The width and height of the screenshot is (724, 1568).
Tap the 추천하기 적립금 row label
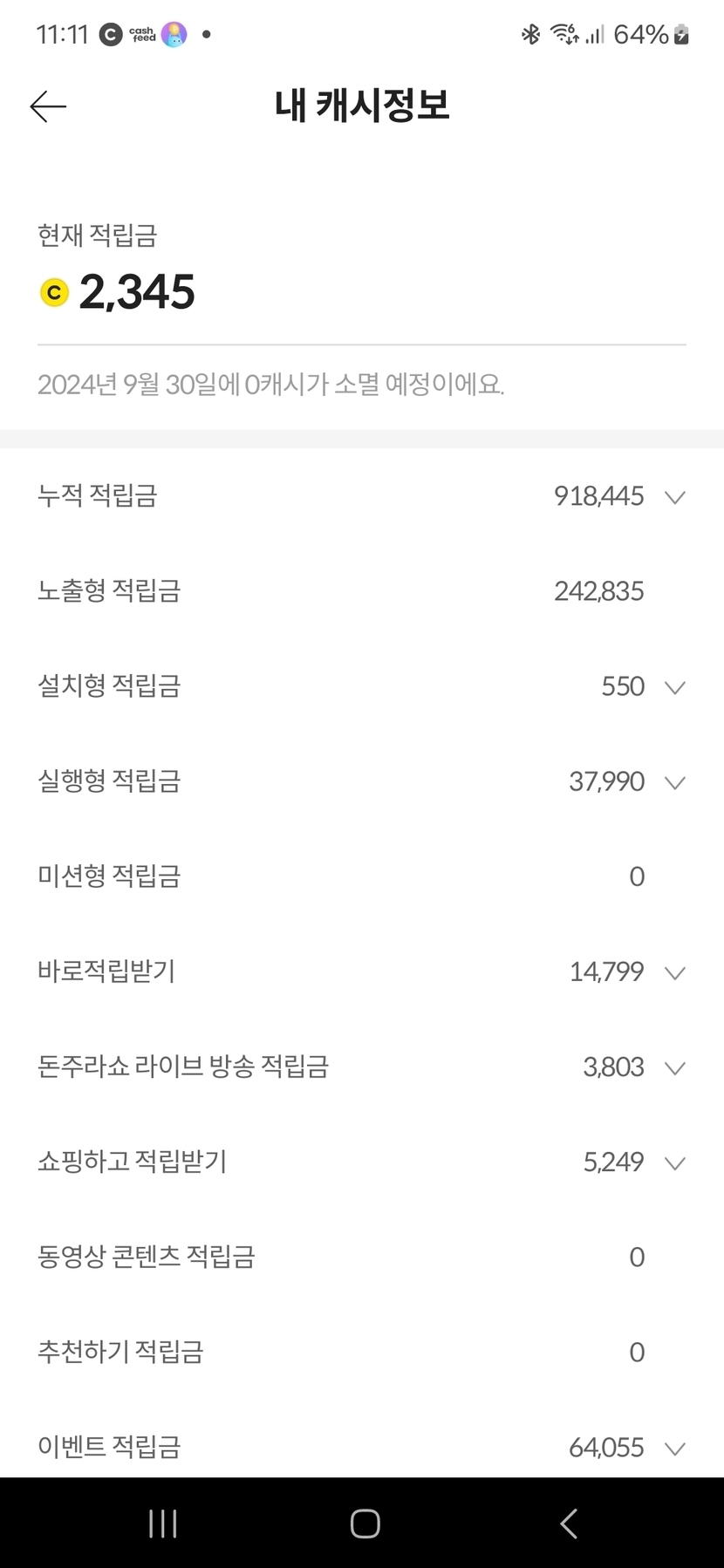[120, 1352]
